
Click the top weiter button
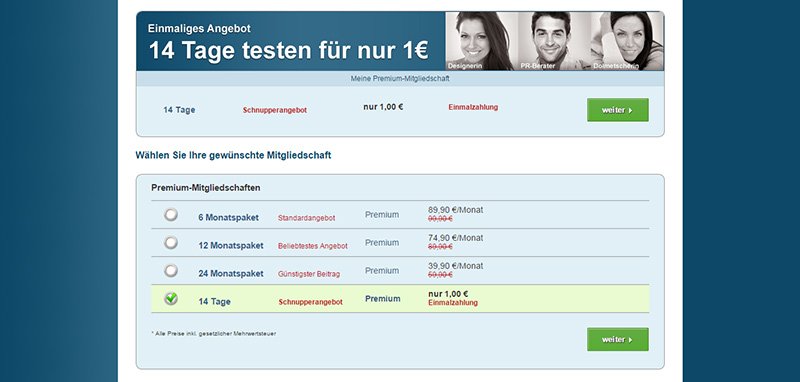pos(617,110)
